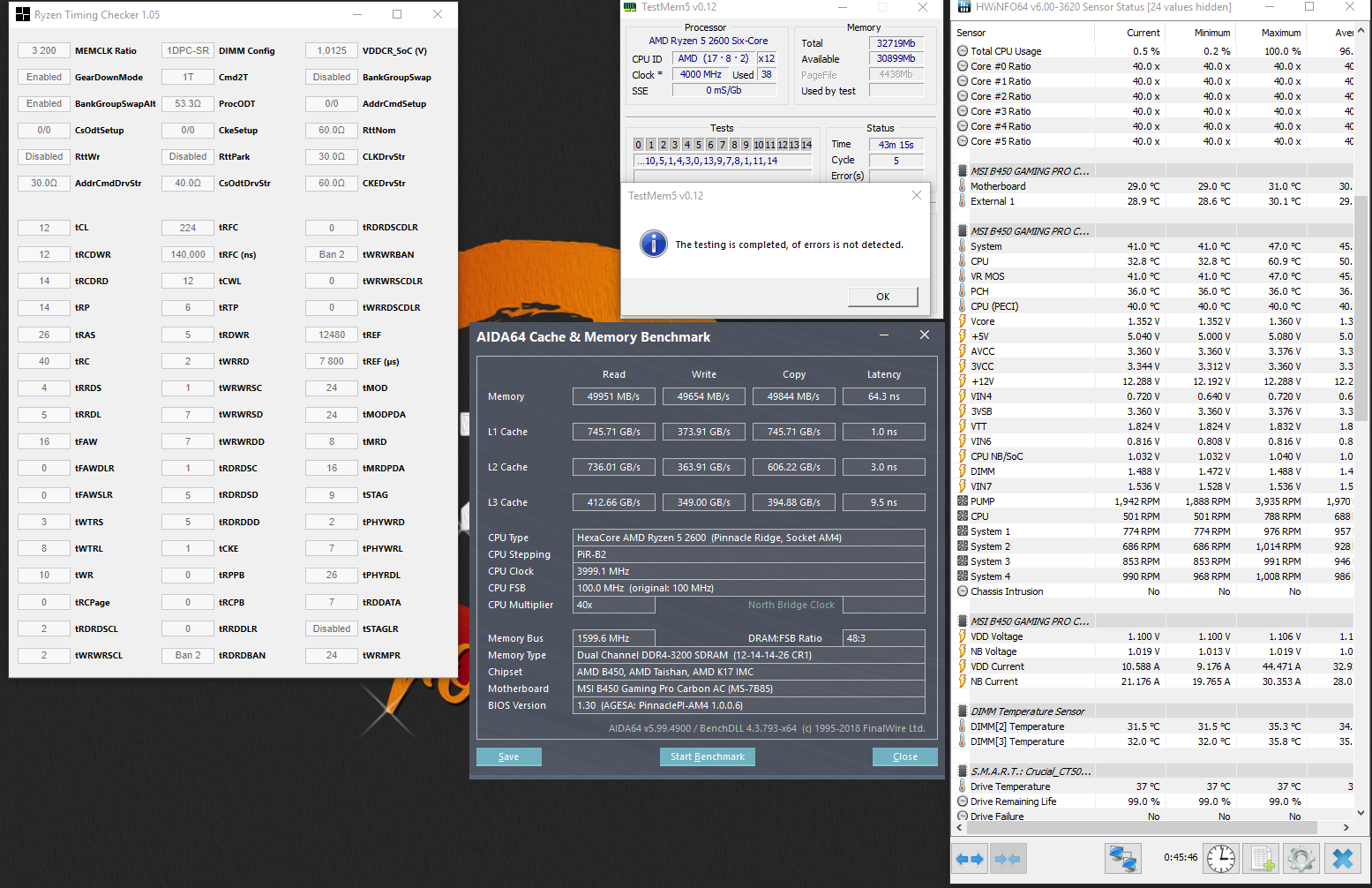Click AIDA64 Memory Latency 64.3 ns field
Screen dimensions: 1372x888
(884, 396)
